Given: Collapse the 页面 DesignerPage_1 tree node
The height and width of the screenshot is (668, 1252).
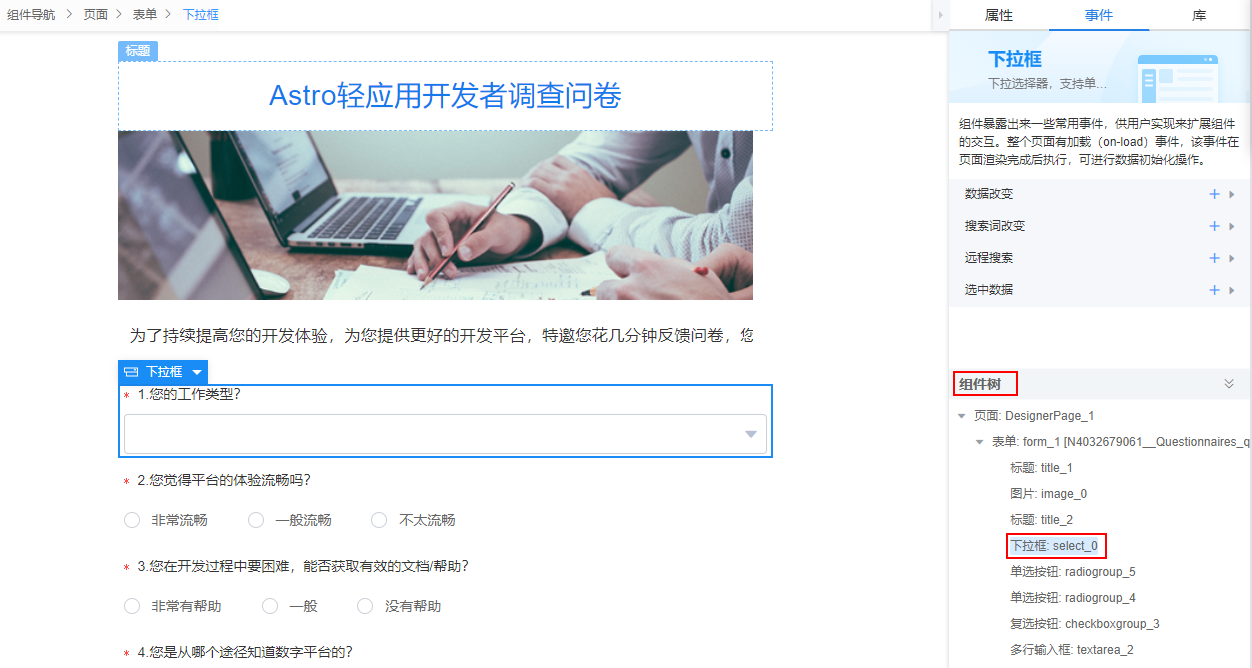Looking at the screenshot, I should [962, 416].
